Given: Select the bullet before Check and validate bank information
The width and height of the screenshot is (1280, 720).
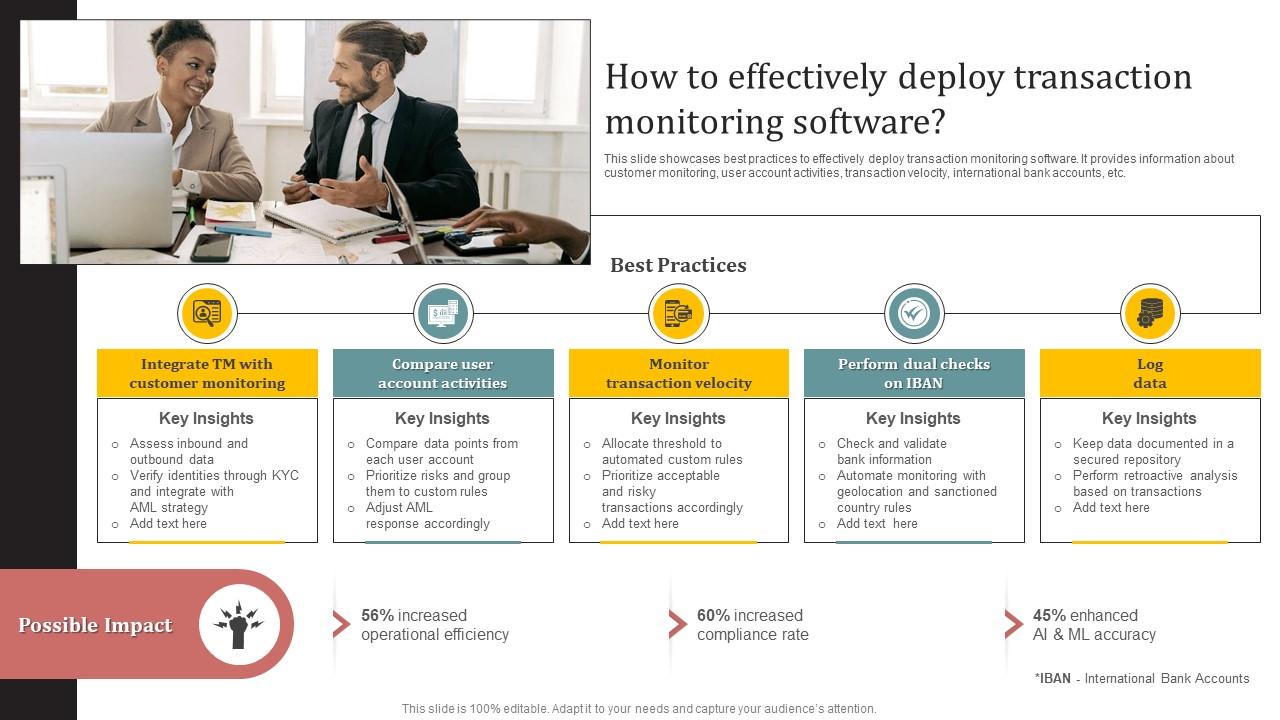Looking at the screenshot, I should pos(822,444).
